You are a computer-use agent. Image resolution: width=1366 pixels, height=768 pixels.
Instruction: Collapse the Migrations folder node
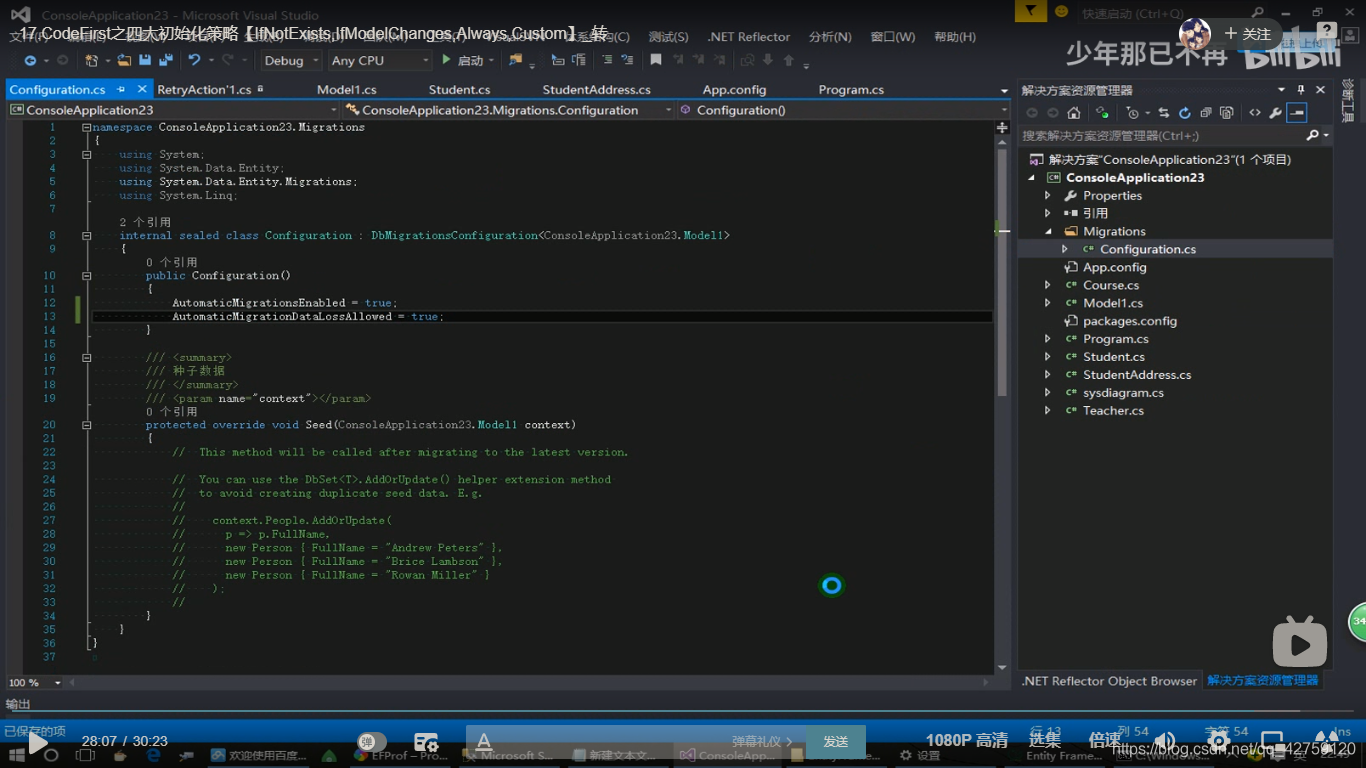(1048, 232)
